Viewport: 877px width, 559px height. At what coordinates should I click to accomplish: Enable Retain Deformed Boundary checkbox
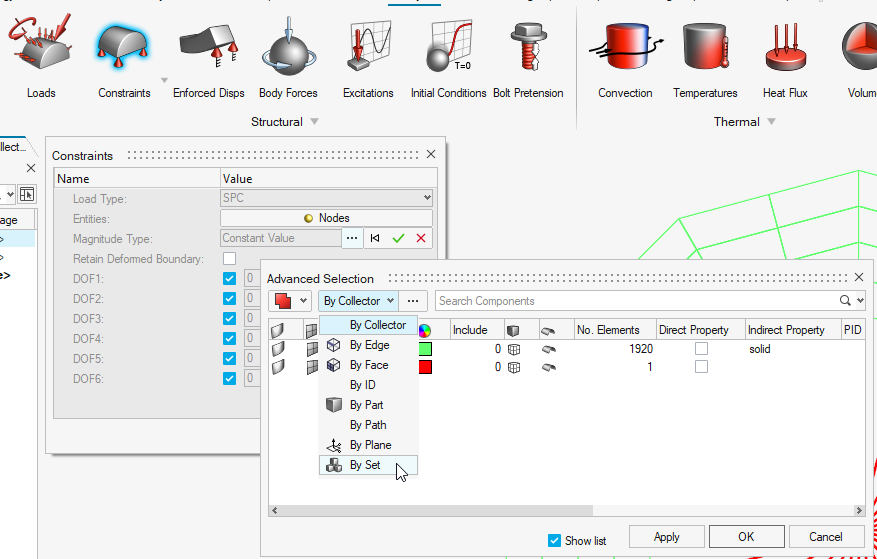[x=230, y=259]
